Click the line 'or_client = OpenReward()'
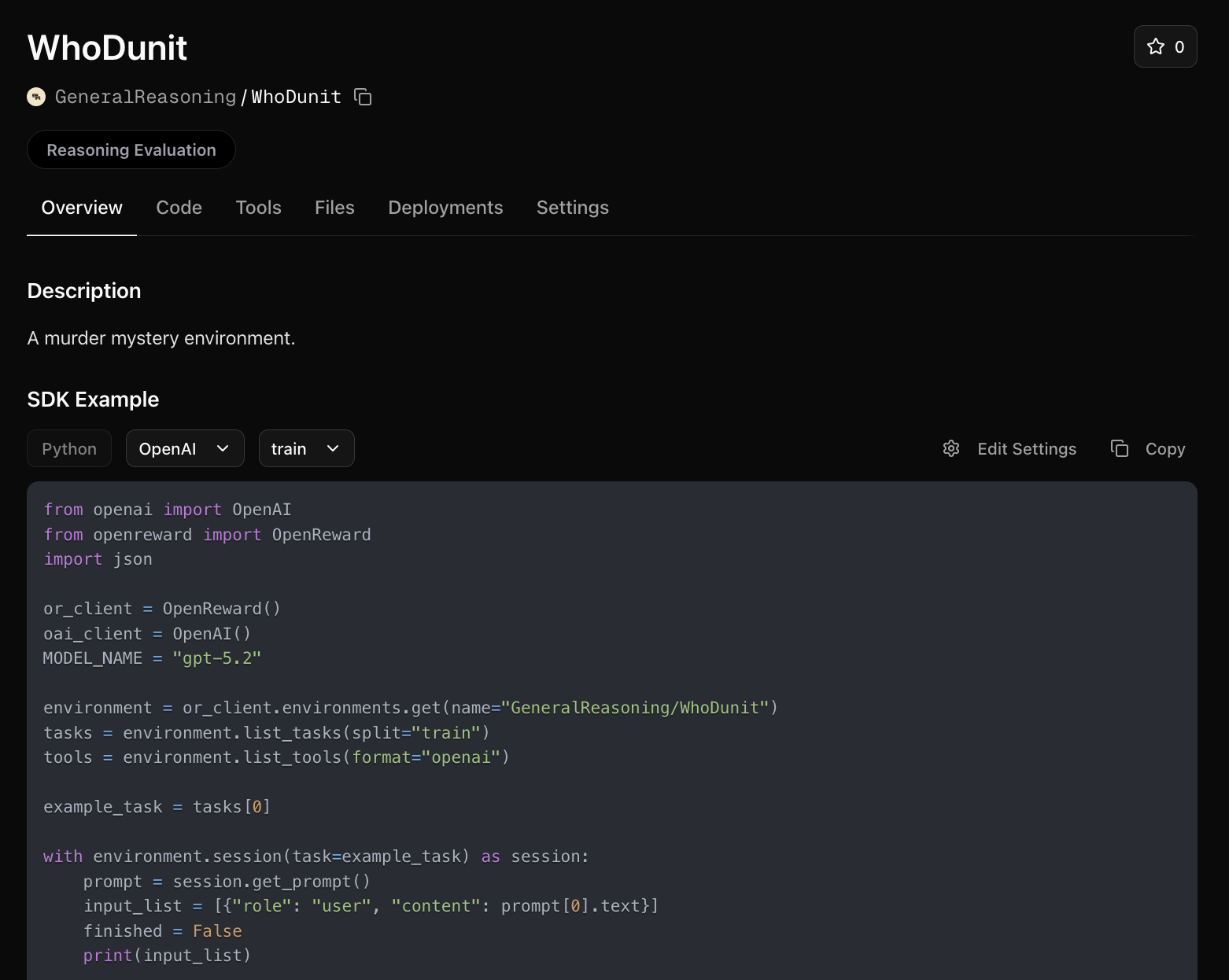 pyautogui.click(x=162, y=609)
